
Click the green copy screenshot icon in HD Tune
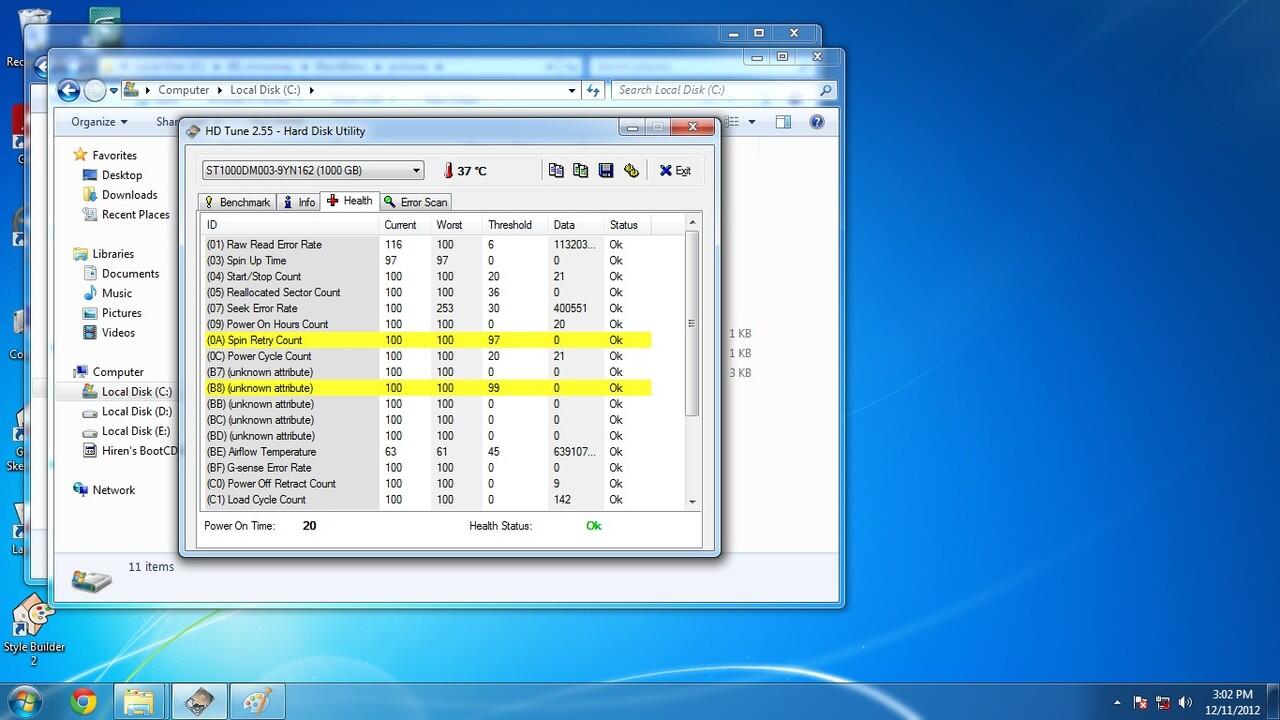(x=580, y=170)
